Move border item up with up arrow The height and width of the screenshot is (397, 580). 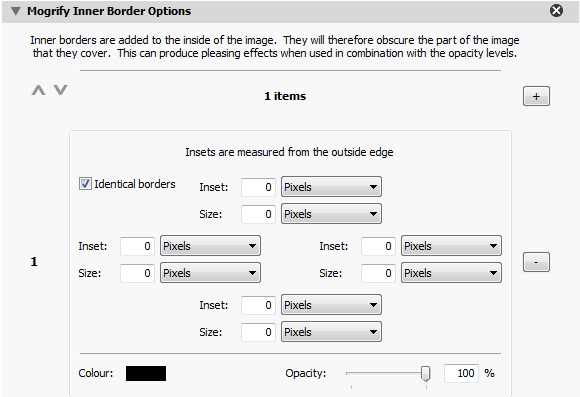[38, 90]
